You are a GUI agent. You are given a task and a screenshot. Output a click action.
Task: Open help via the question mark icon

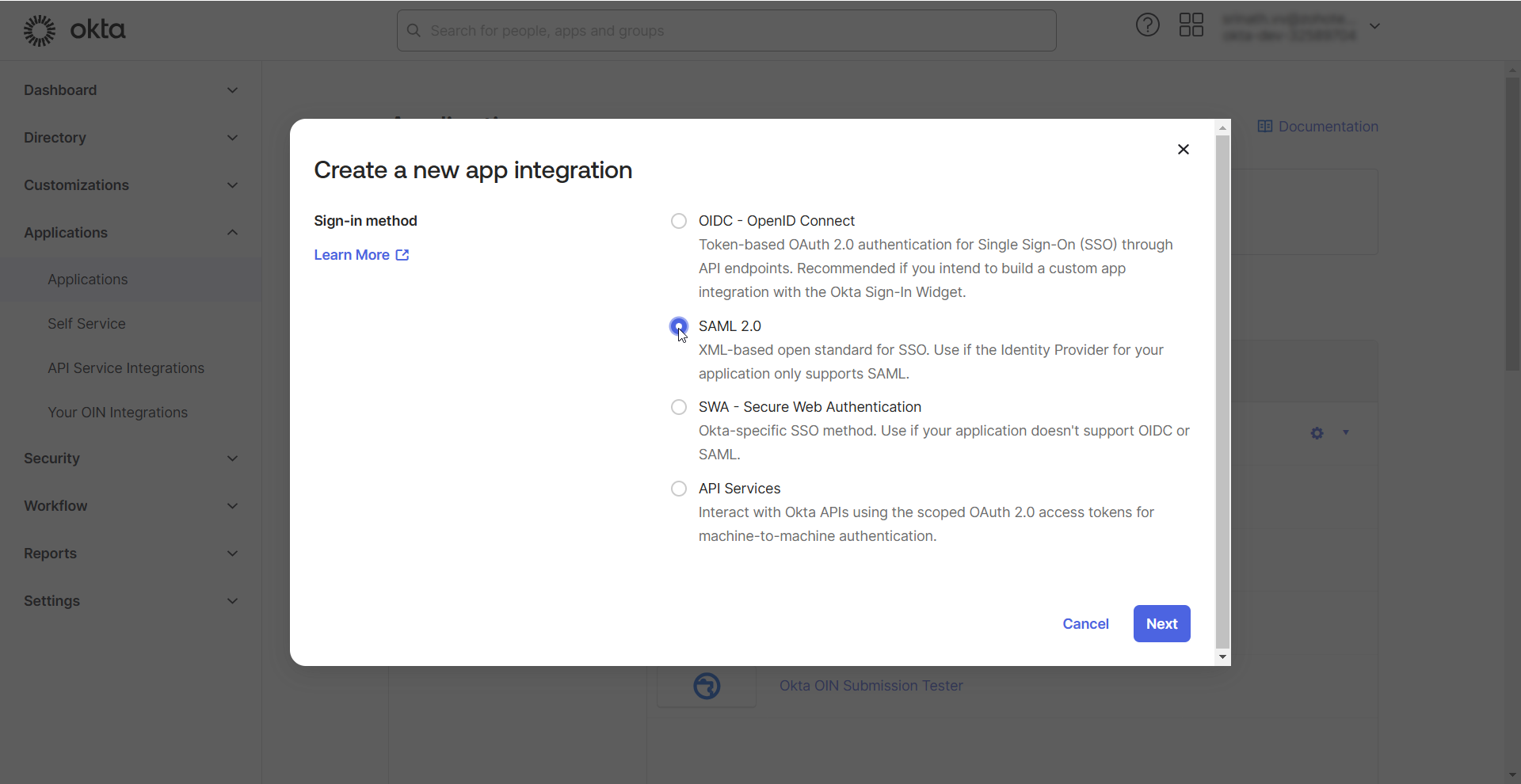pyautogui.click(x=1147, y=25)
